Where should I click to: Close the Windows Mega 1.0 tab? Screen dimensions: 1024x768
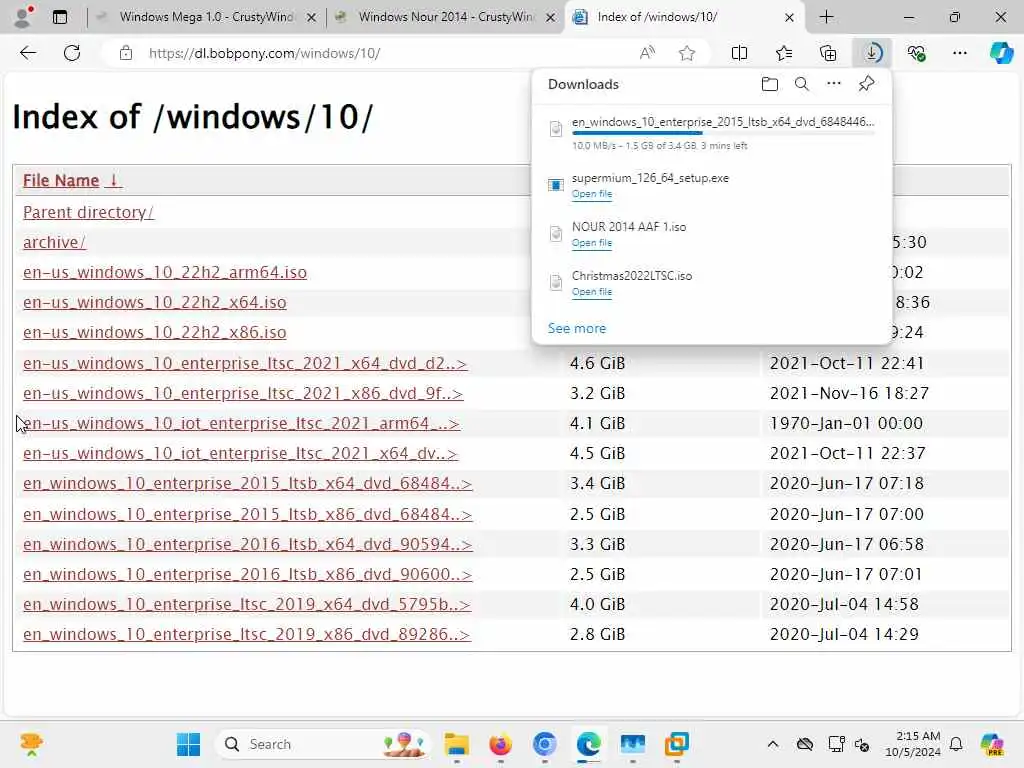point(312,18)
